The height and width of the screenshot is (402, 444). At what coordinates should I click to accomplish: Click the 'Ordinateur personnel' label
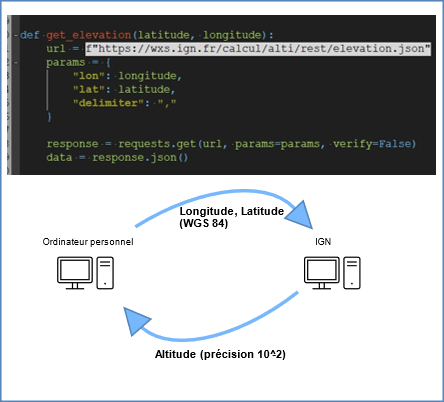[88, 242]
